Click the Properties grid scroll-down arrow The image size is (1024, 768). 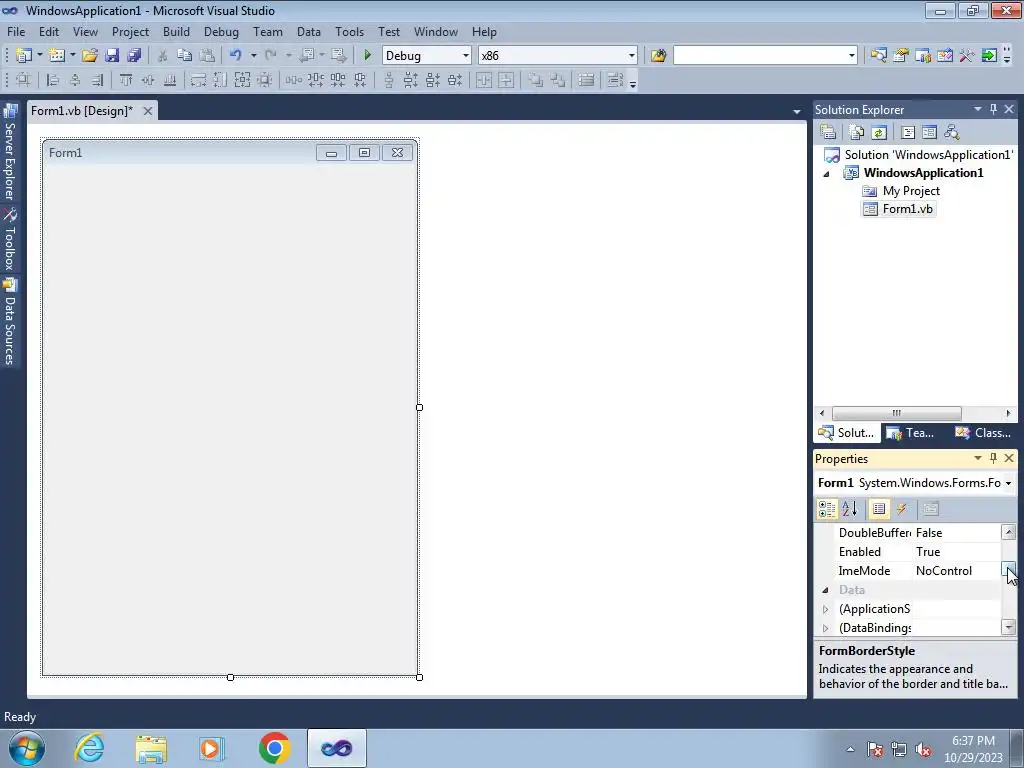pos(1008,628)
